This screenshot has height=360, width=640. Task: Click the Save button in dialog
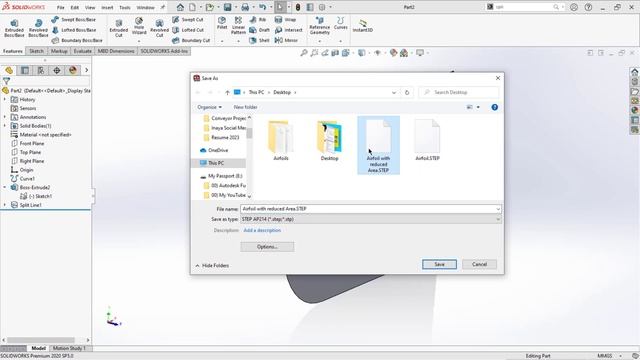[439, 264]
